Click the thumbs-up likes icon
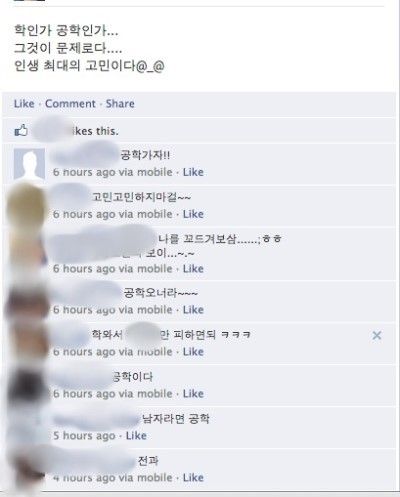Image resolution: width=400 pixels, height=497 pixels. (21, 130)
